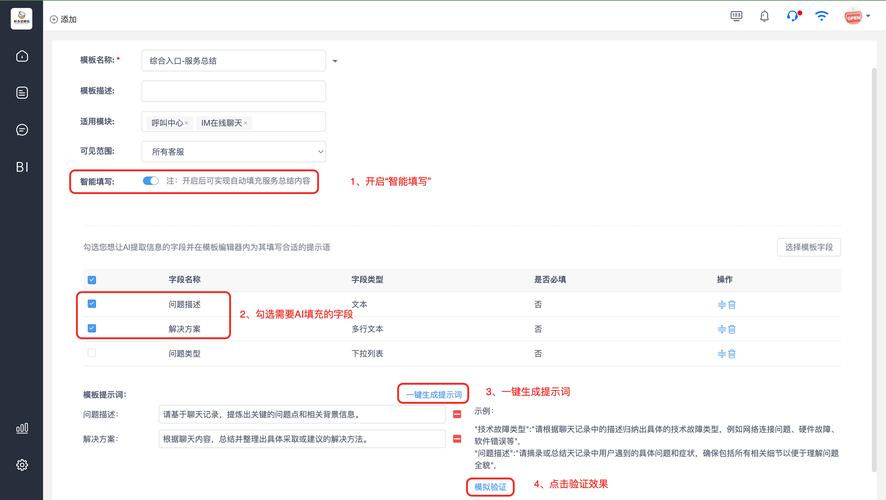
Task: Toggle the select-all checkbox in the table header
Action: tap(92, 280)
